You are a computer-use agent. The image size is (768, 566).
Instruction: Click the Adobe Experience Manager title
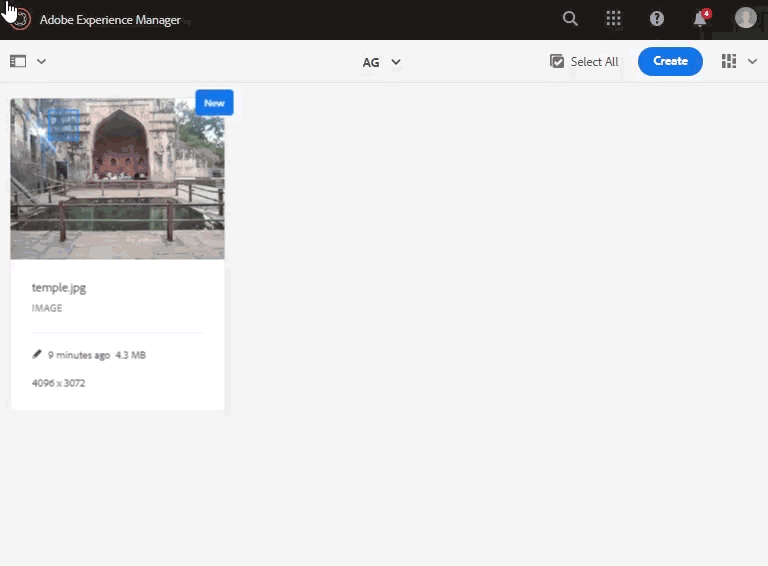[x=110, y=20]
